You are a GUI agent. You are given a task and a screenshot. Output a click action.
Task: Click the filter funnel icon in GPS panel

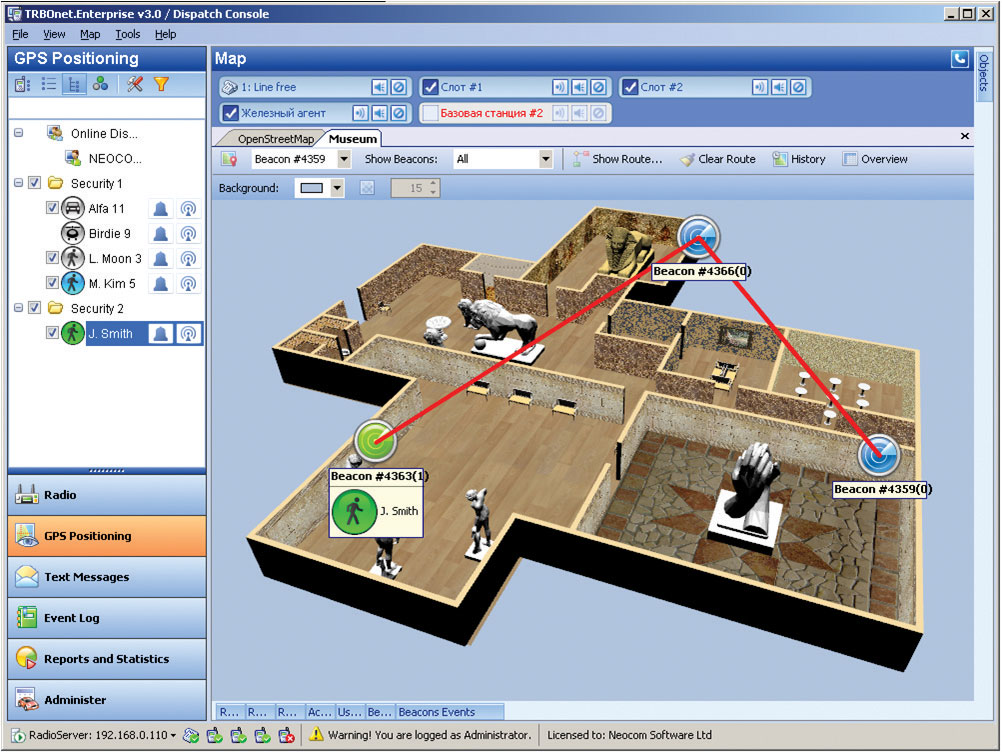pos(161,84)
